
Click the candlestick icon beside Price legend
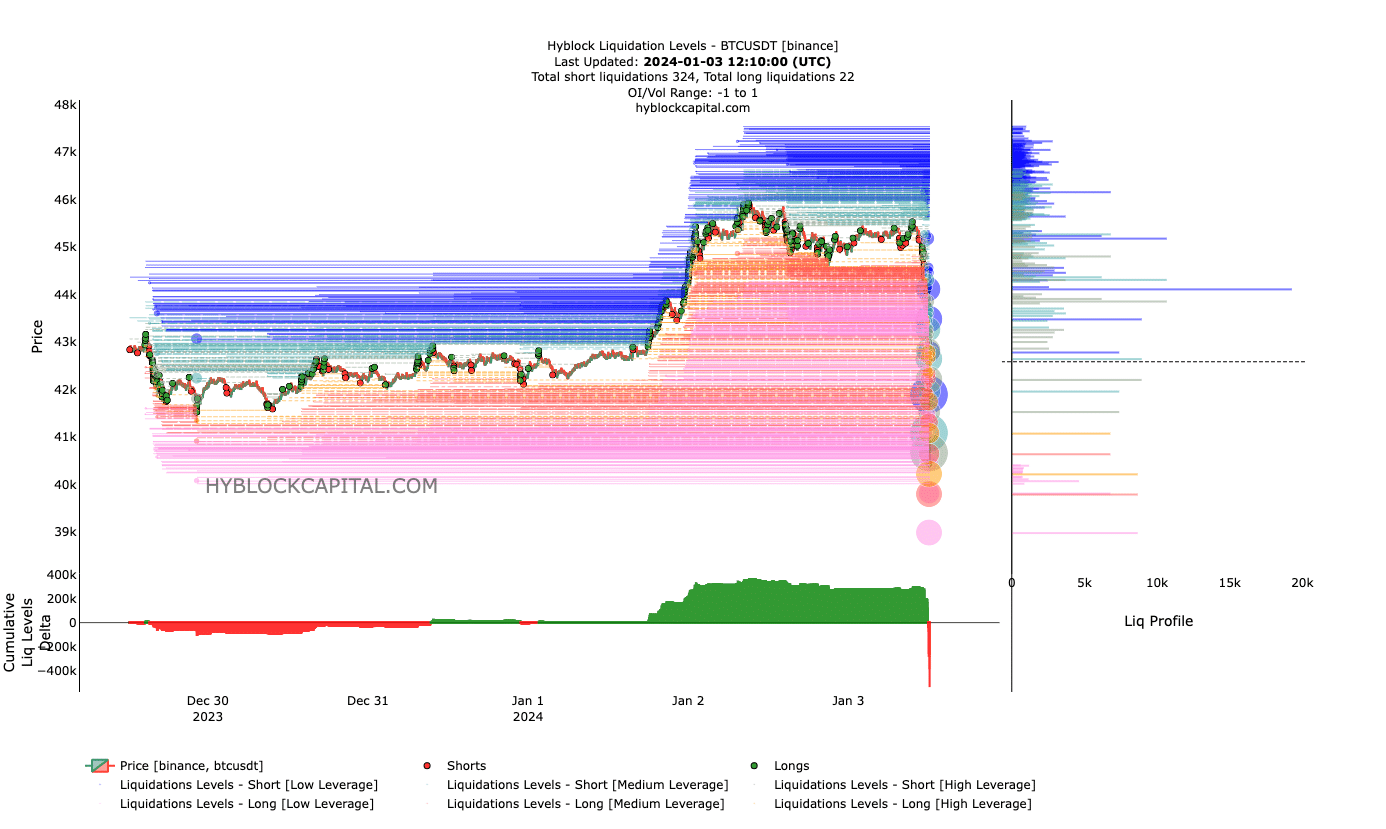[x=99, y=766]
